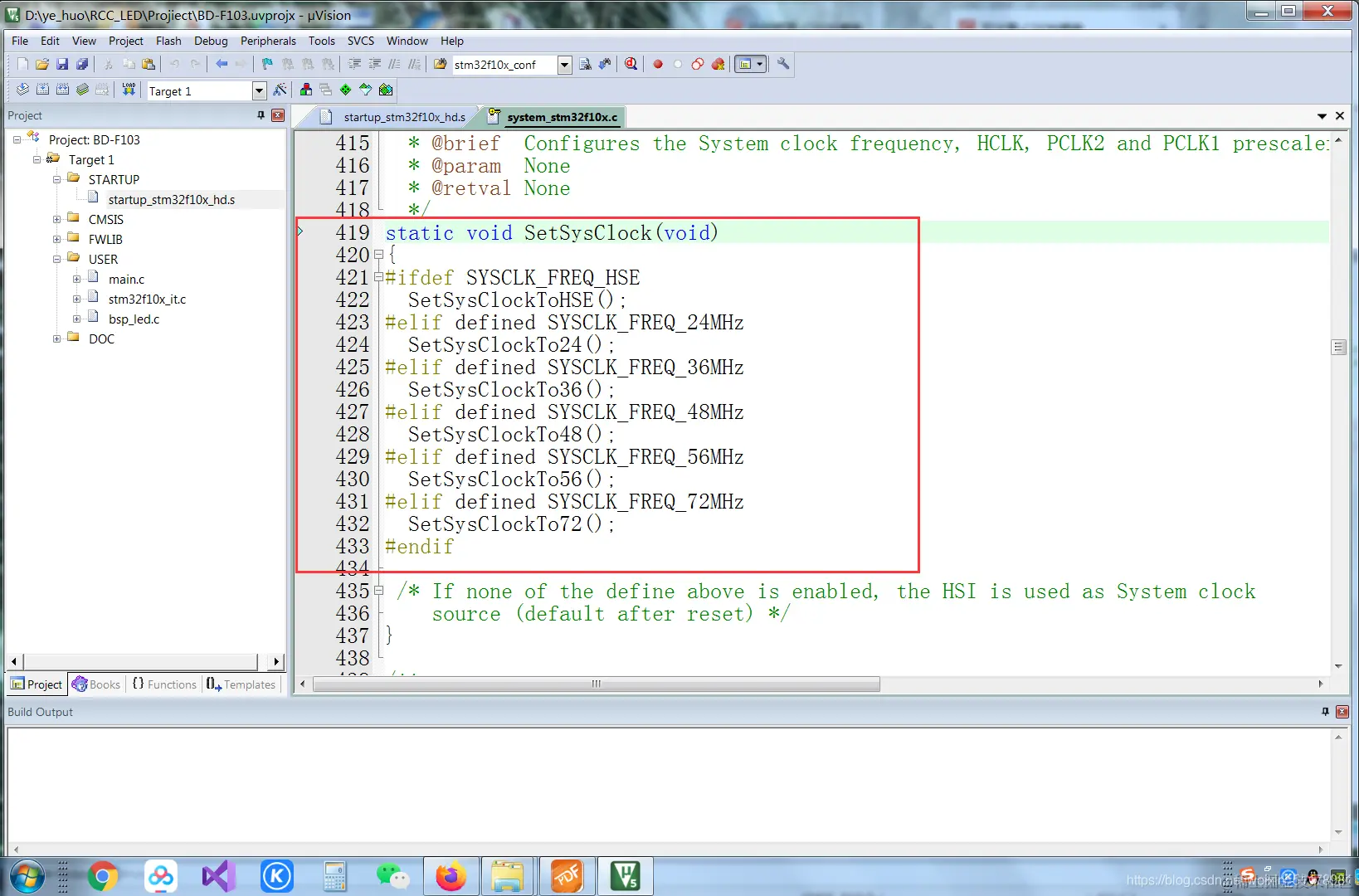
Task: Expand the DOC folder group
Action: click(x=56, y=338)
